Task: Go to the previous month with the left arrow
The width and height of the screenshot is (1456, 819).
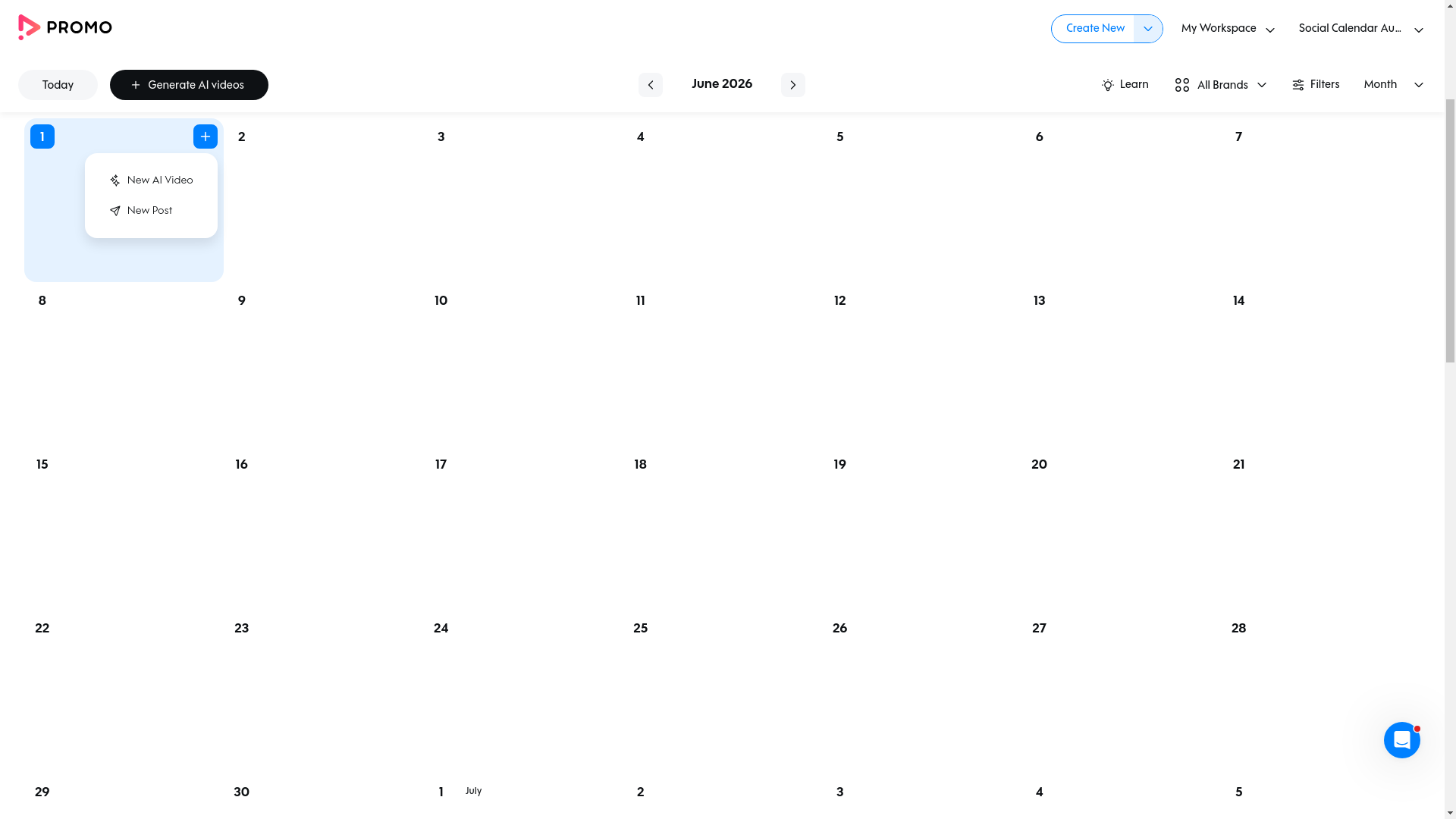Action: point(651,85)
